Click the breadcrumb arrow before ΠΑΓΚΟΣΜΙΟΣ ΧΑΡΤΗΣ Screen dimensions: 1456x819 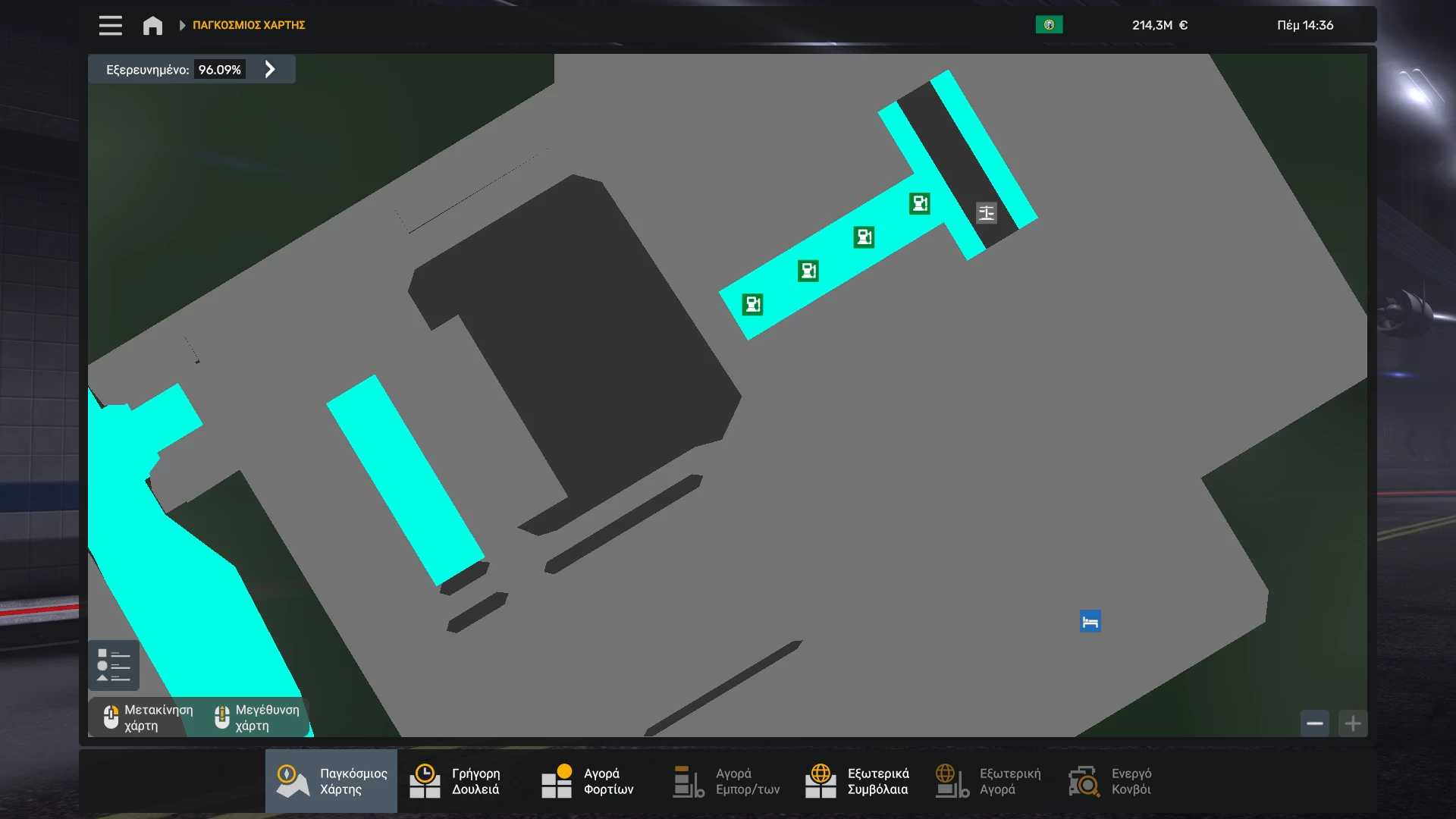(x=182, y=25)
